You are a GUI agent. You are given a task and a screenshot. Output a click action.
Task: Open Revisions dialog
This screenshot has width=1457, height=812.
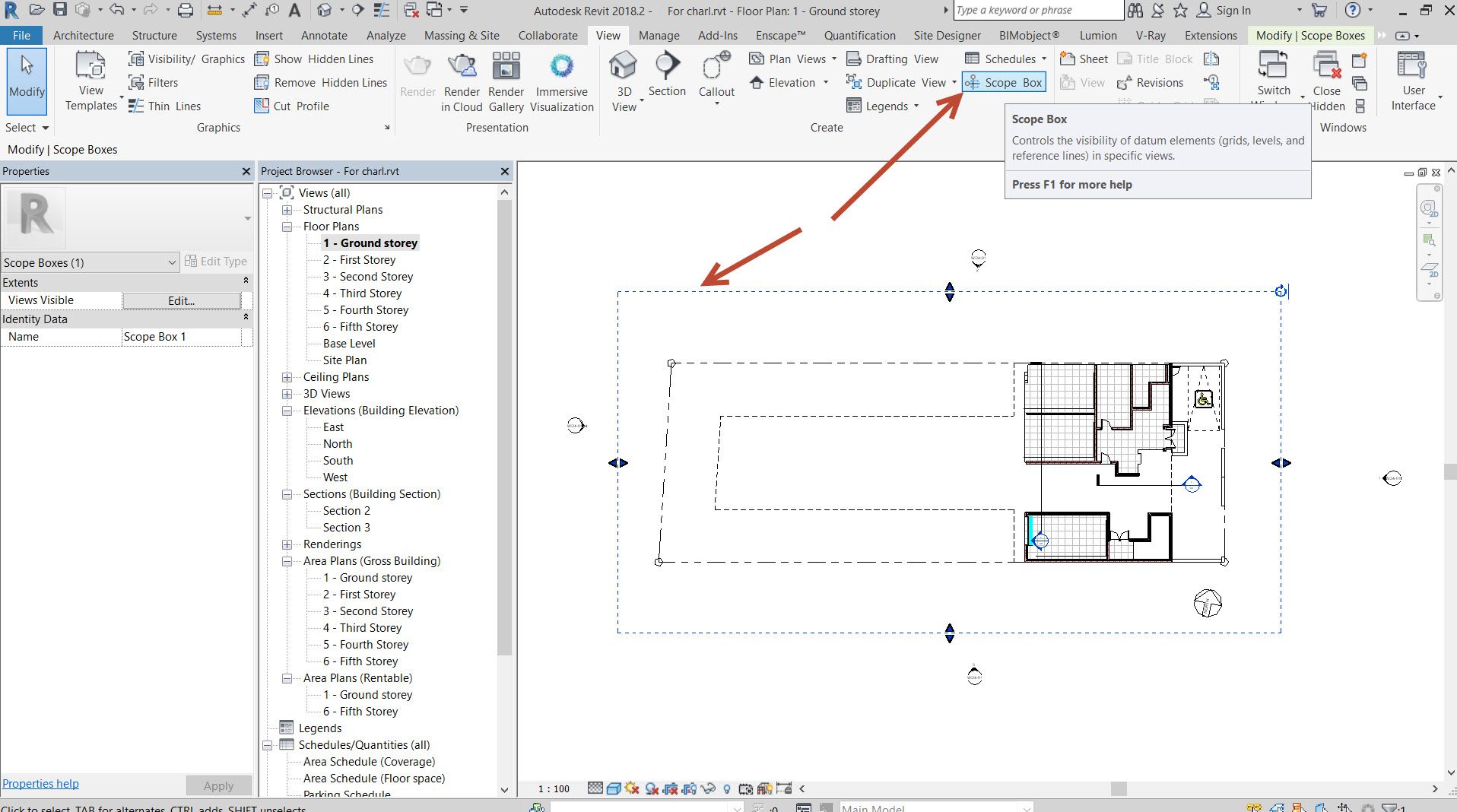point(1150,83)
